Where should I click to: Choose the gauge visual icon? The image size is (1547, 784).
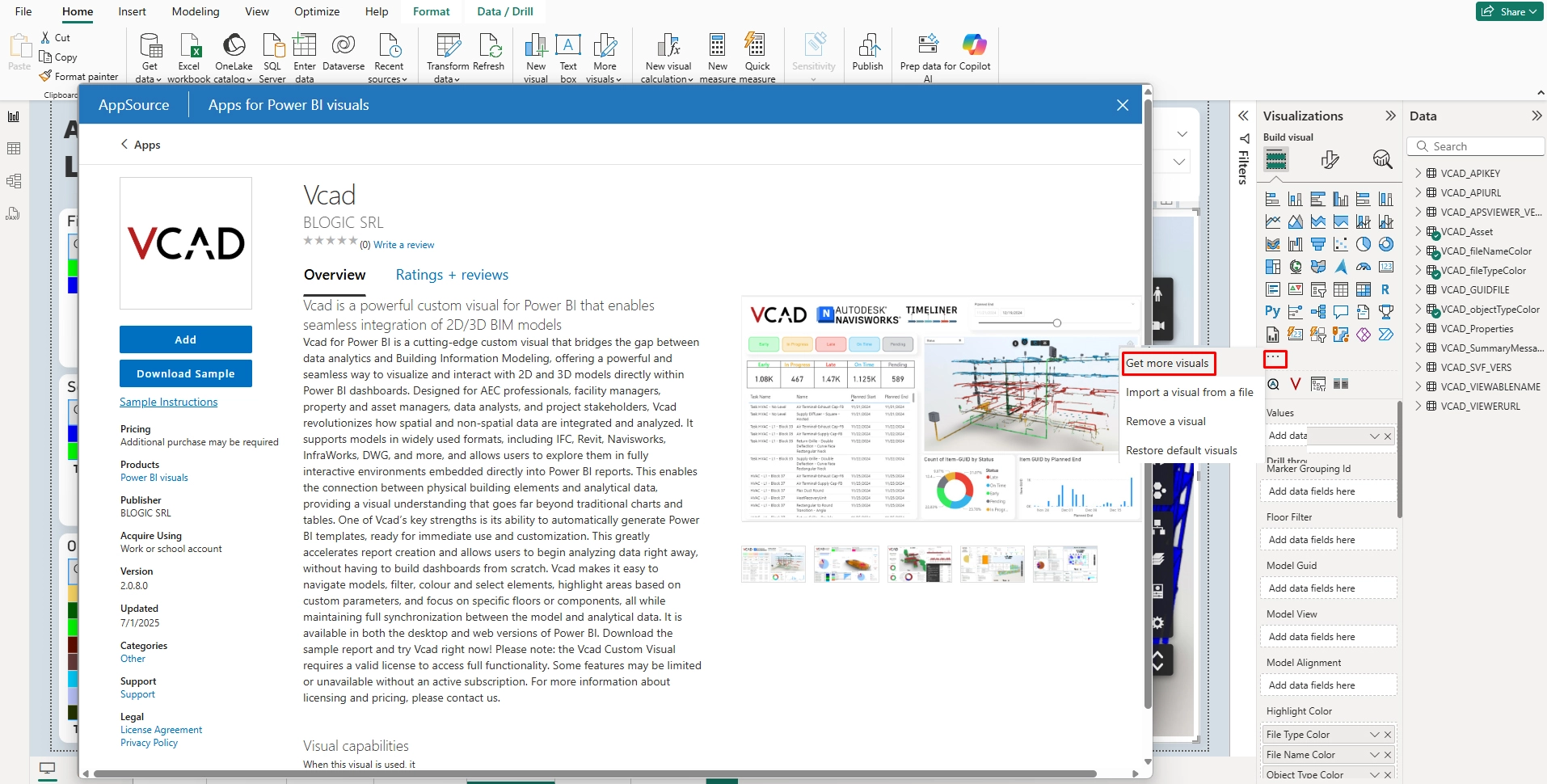tap(1364, 267)
